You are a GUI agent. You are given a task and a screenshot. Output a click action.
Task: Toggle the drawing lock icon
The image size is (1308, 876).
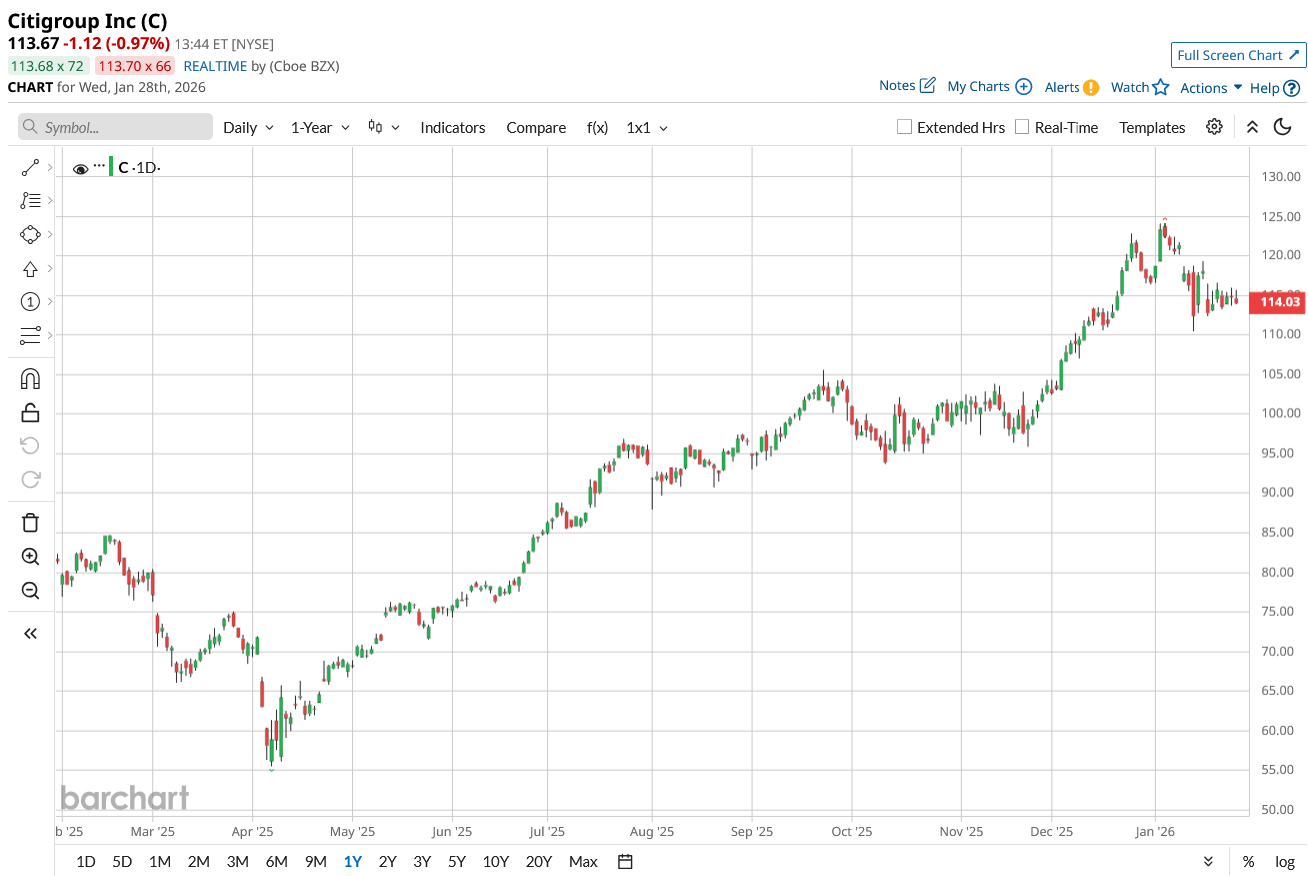pyautogui.click(x=30, y=412)
